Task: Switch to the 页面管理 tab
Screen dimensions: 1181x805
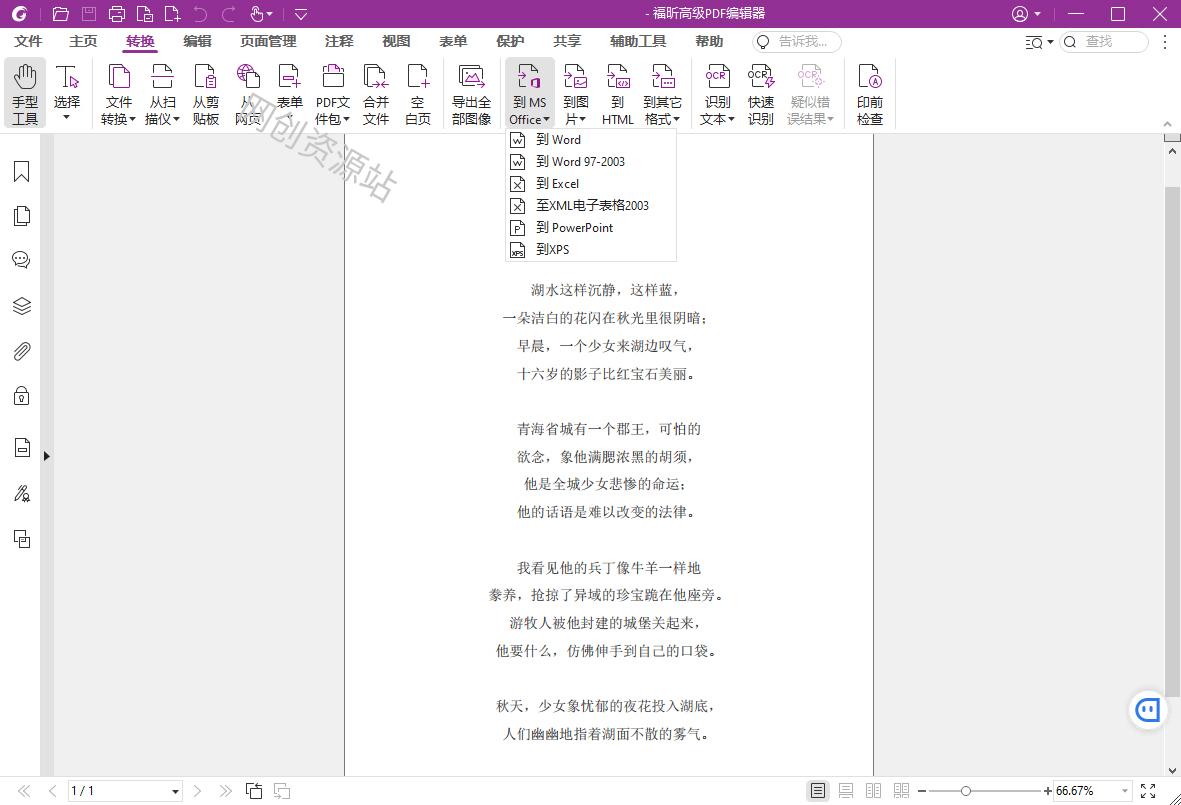Action: 268,41
